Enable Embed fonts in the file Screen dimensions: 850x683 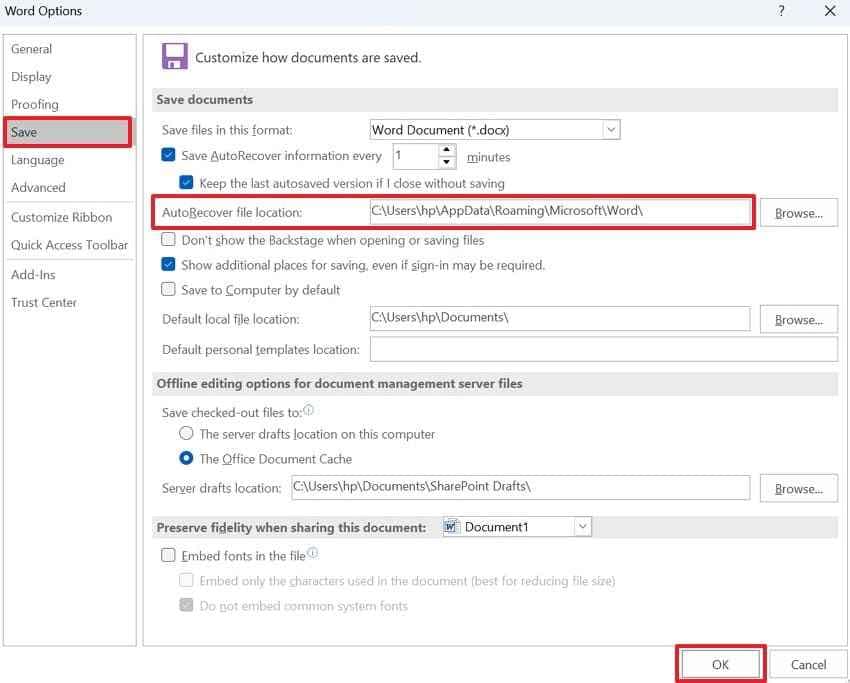[168, 555]
